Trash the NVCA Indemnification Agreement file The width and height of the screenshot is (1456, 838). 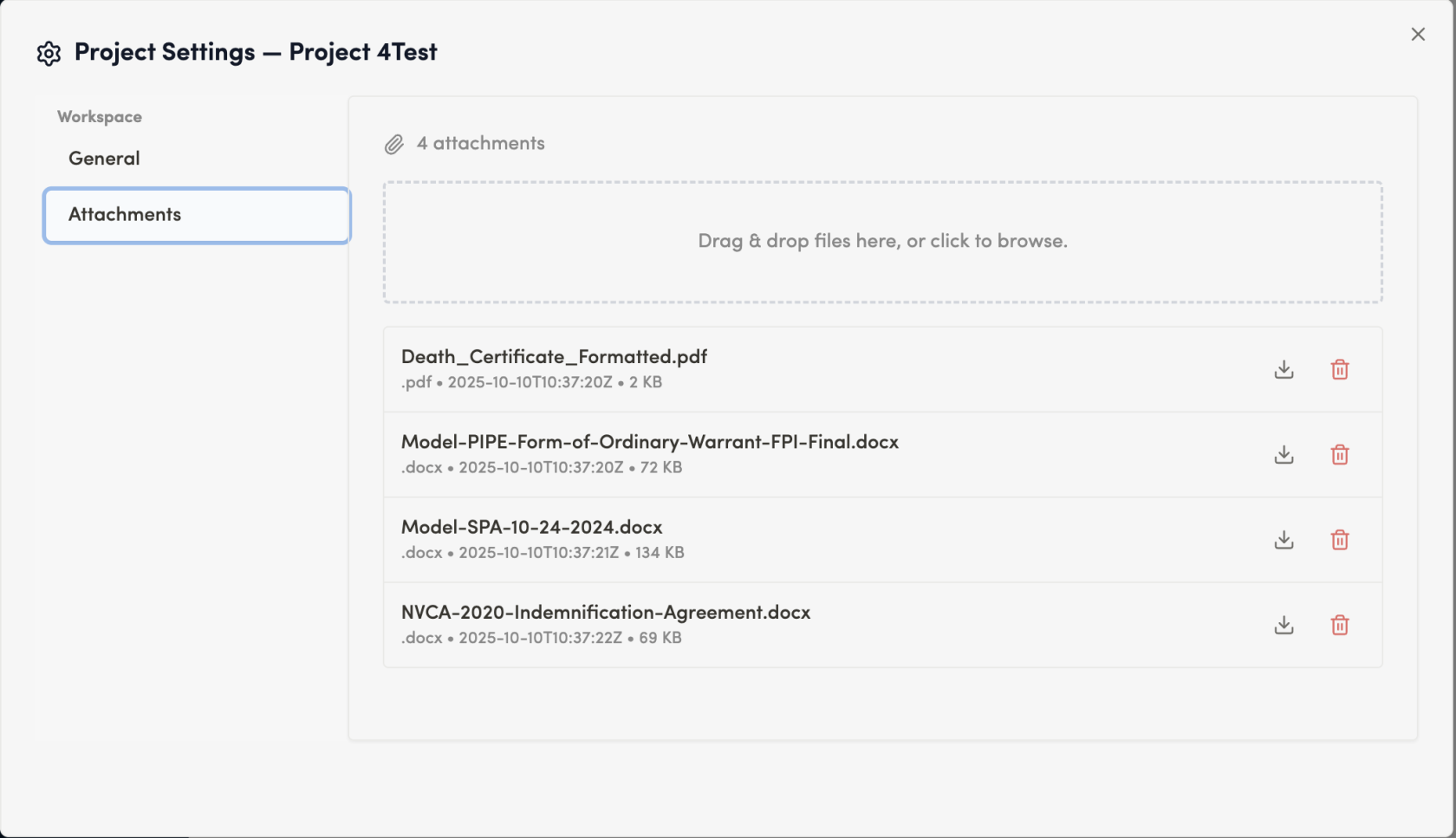[x=1339, y=625]
